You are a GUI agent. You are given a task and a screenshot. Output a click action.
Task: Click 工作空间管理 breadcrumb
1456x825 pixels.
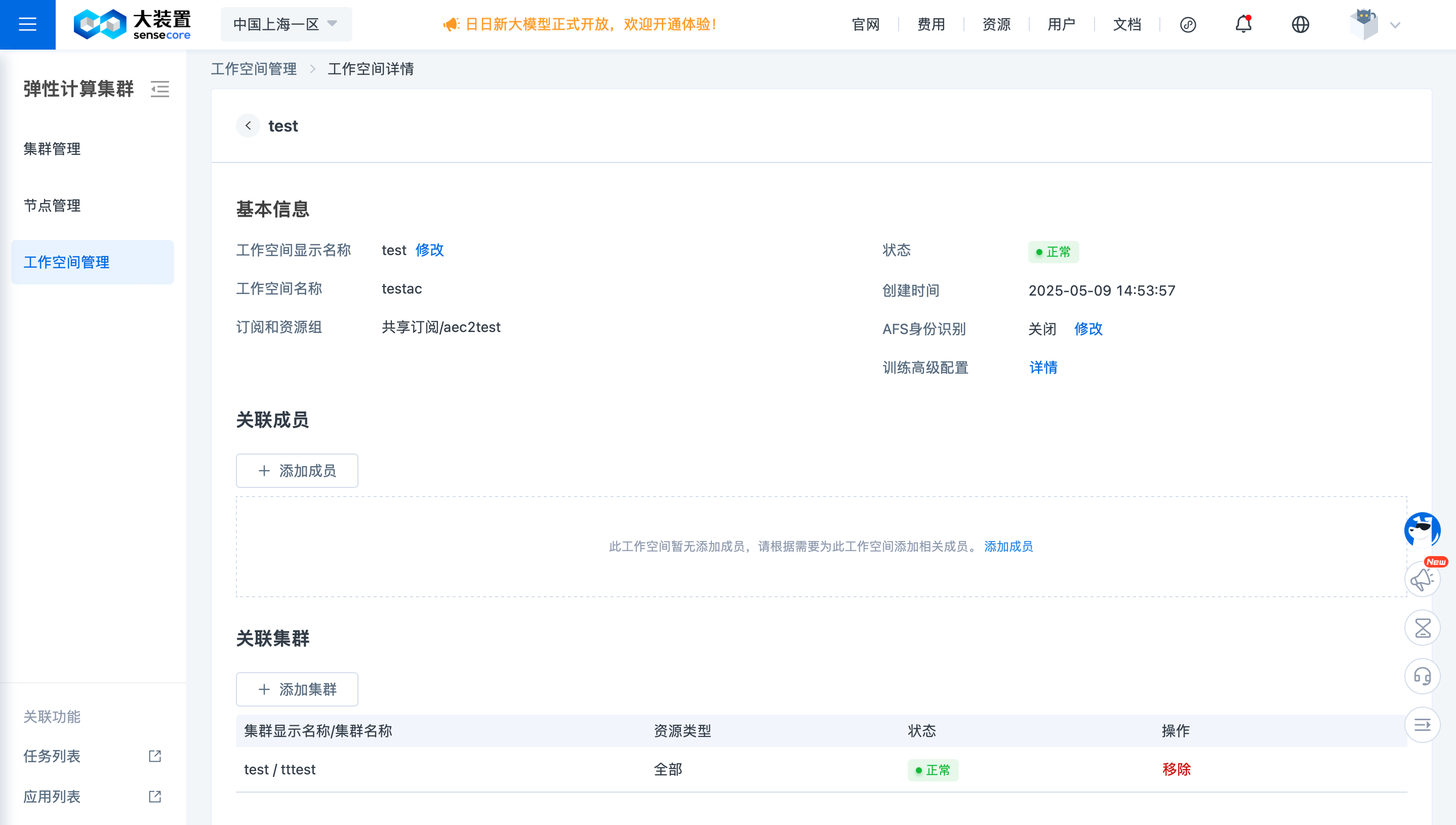[x=254, y=68]
